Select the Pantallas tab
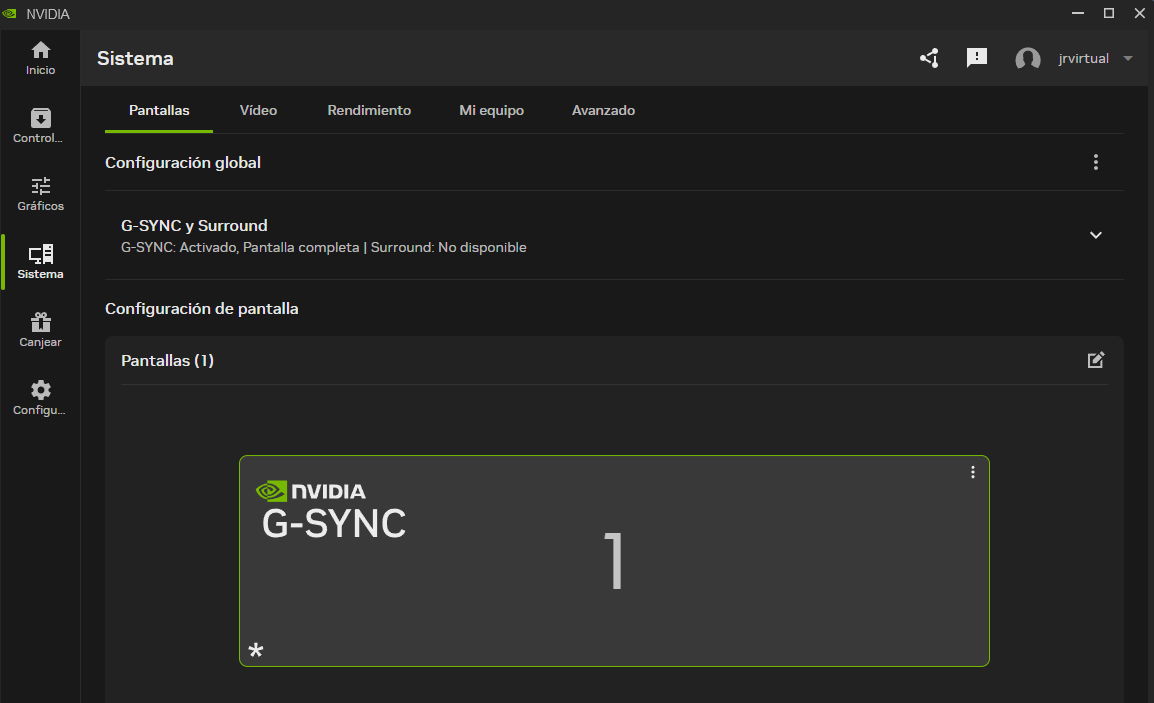 (159, 110)
